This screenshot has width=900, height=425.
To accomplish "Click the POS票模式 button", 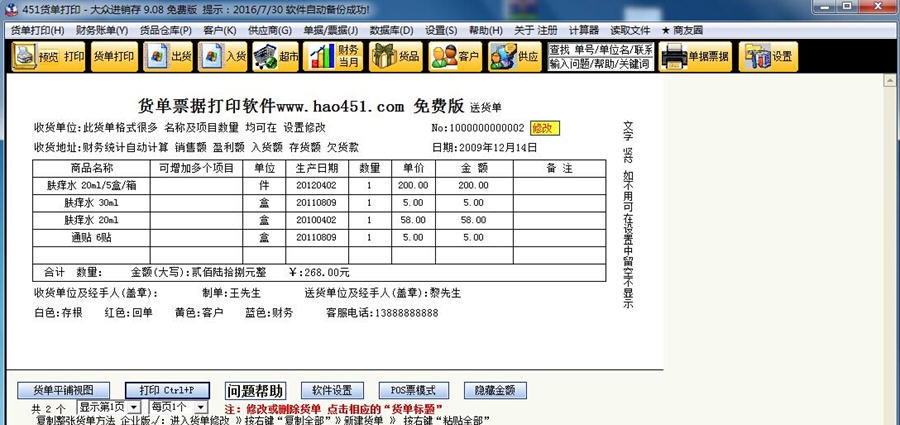I will [x=413, y=391].
